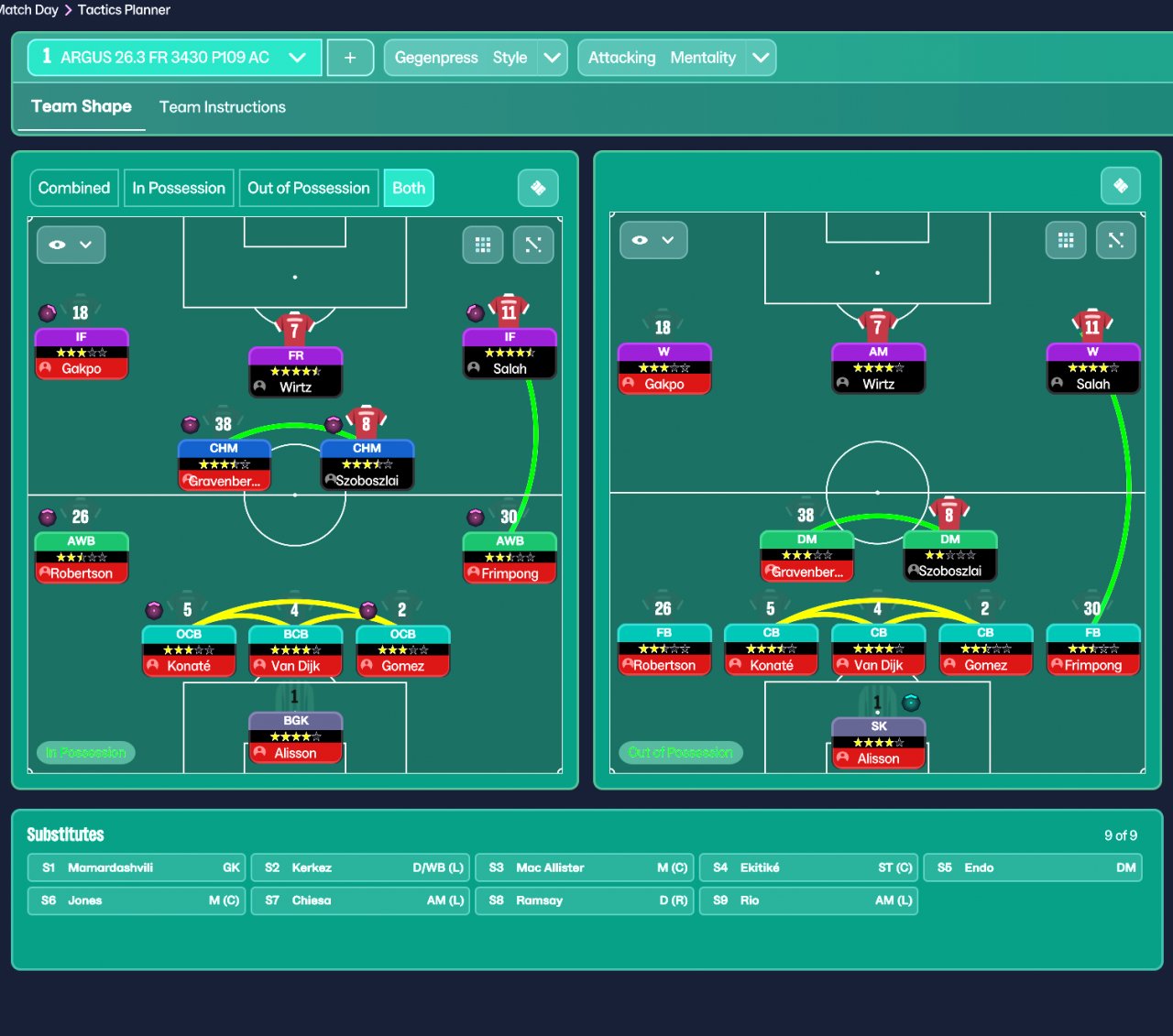This screenshot has height=1036, width=1173.
Task: Select Konaté's OCB role card
Action: tap(189, 650)
